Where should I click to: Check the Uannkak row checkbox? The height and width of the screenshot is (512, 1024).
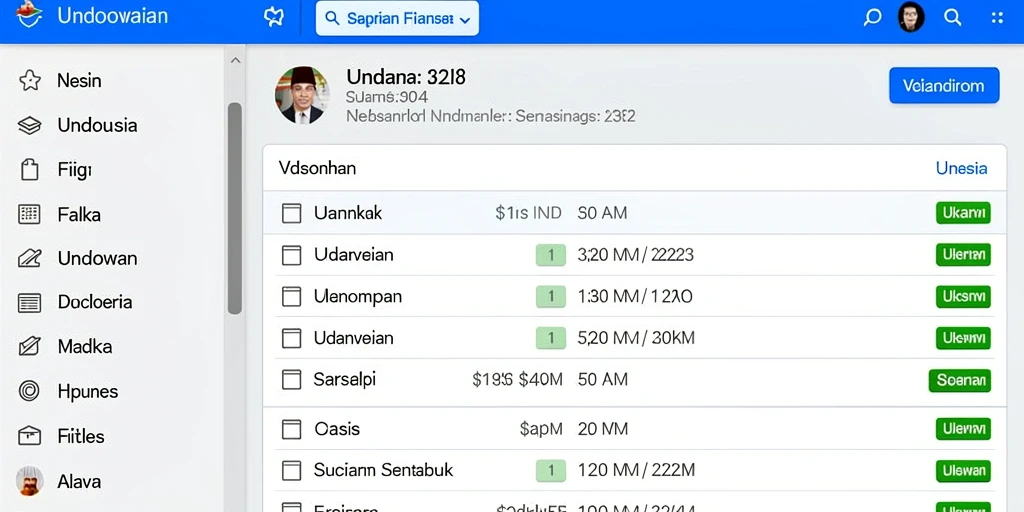[x=291, y=213]
